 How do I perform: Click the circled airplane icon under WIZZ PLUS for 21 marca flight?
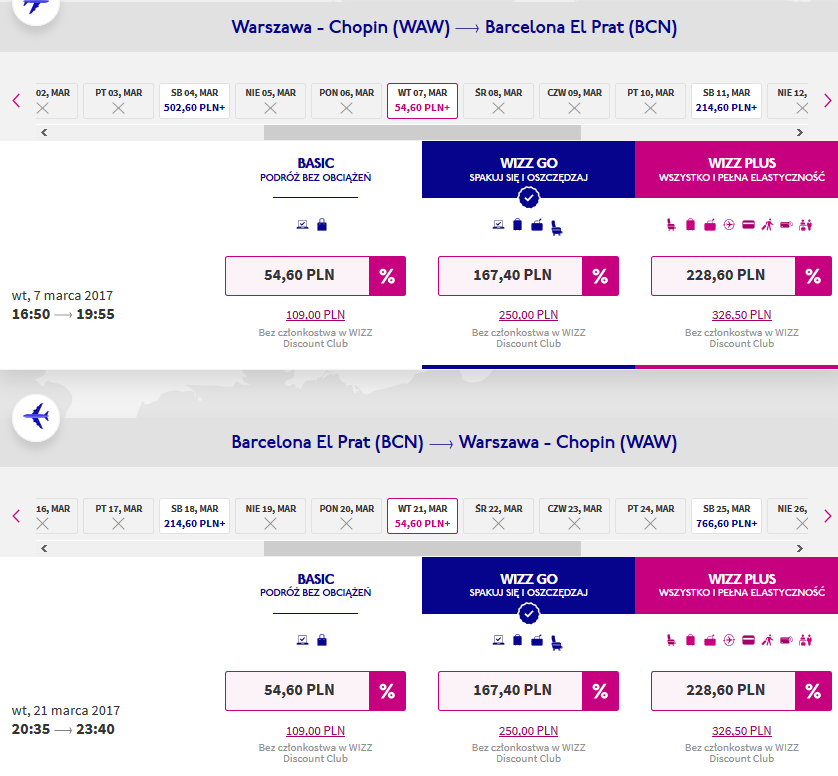pos(729,640)
